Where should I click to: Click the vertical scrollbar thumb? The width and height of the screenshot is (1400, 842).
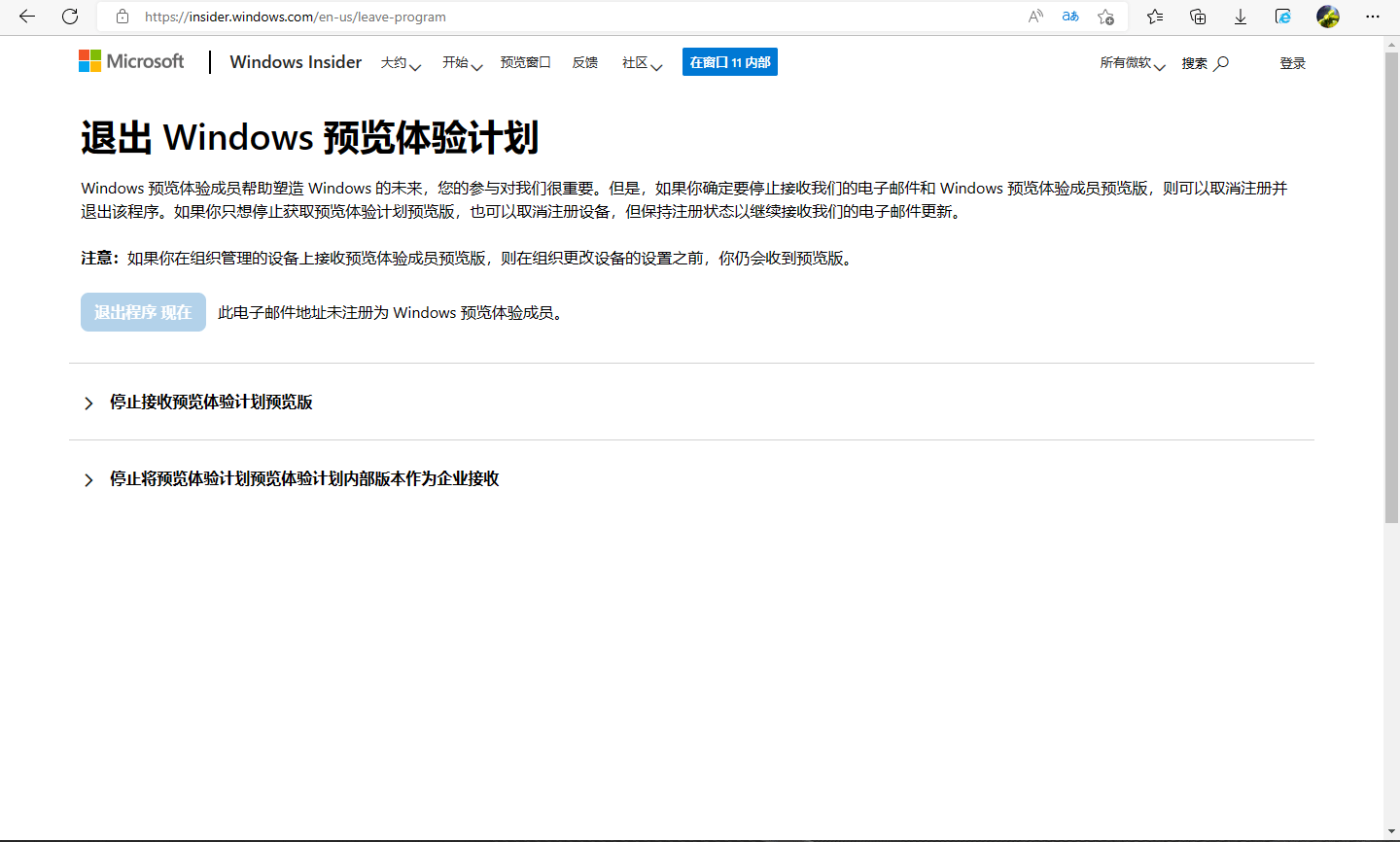point(1391,288)
